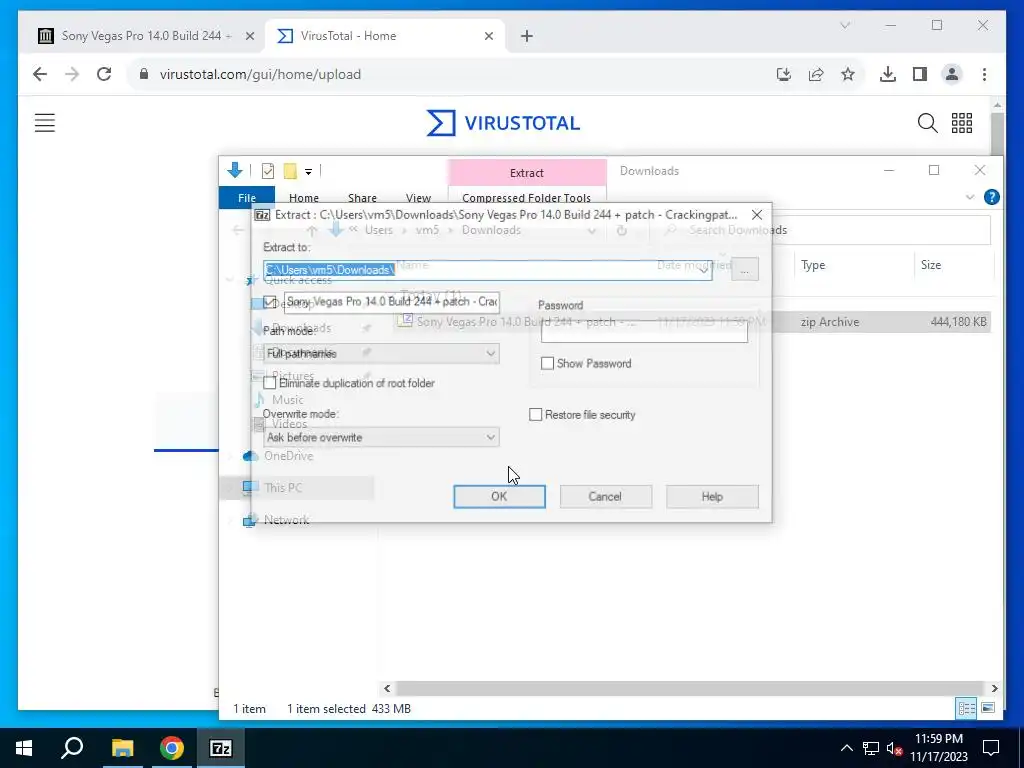Viewport: 1024px width, 768px height.
Task: Click Cancel in the 7-Zip Extract dialog
Action: pyautogui.click(x=605, y=496)
